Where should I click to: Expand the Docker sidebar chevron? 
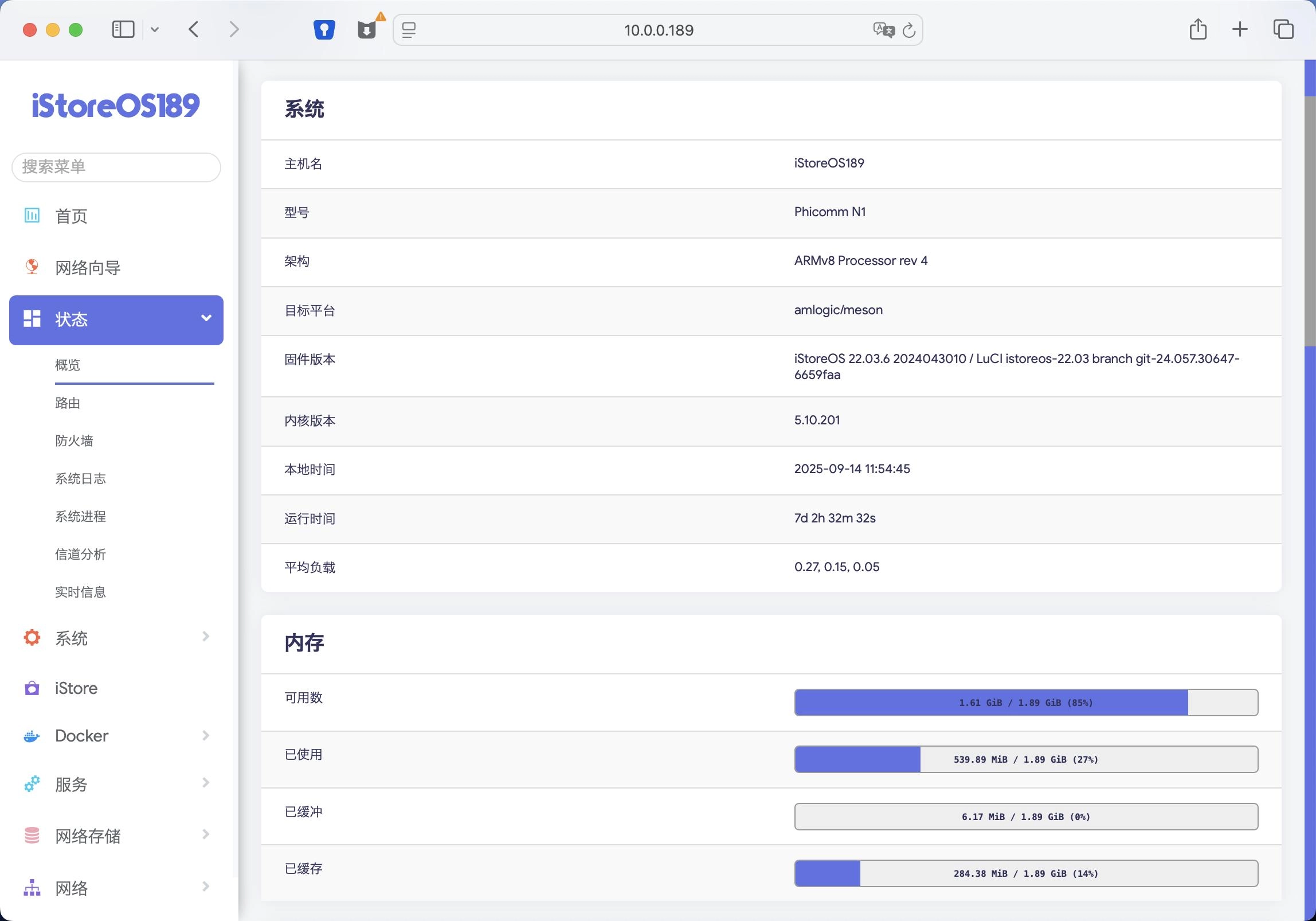[206, 735]
